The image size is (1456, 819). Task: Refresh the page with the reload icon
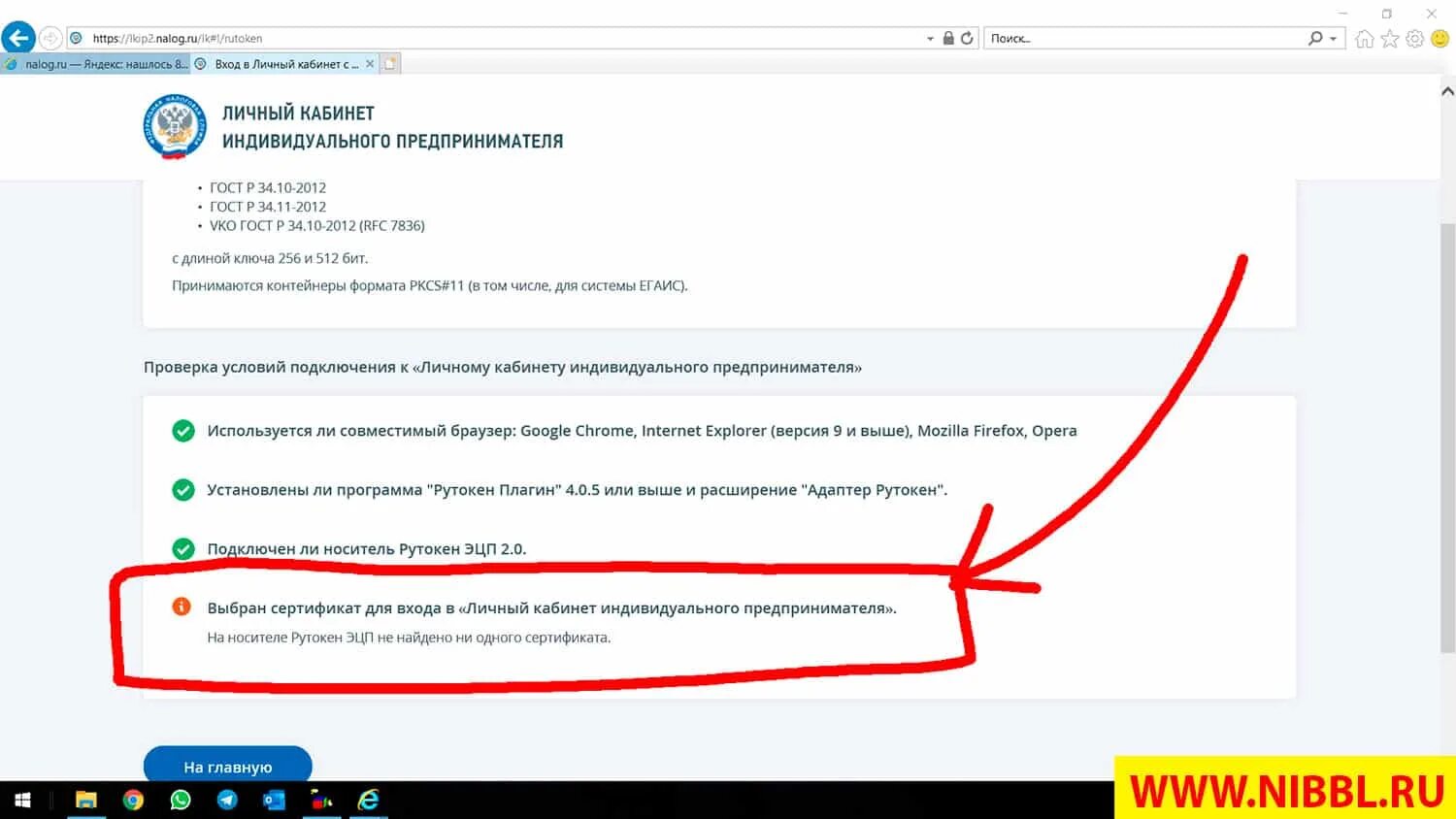click(967, 38)
